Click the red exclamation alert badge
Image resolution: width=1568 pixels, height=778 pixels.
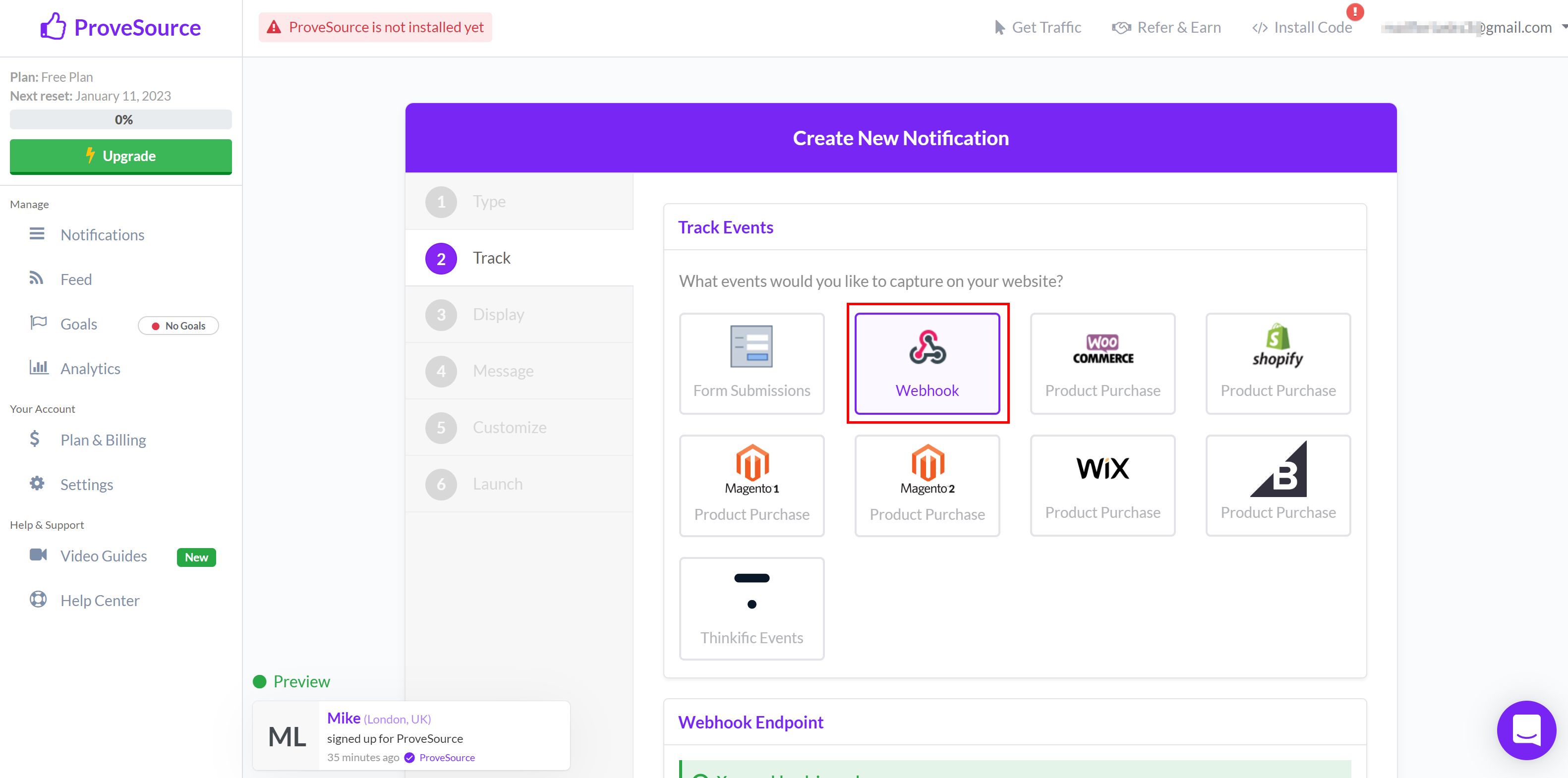[x=1355, y=11]
